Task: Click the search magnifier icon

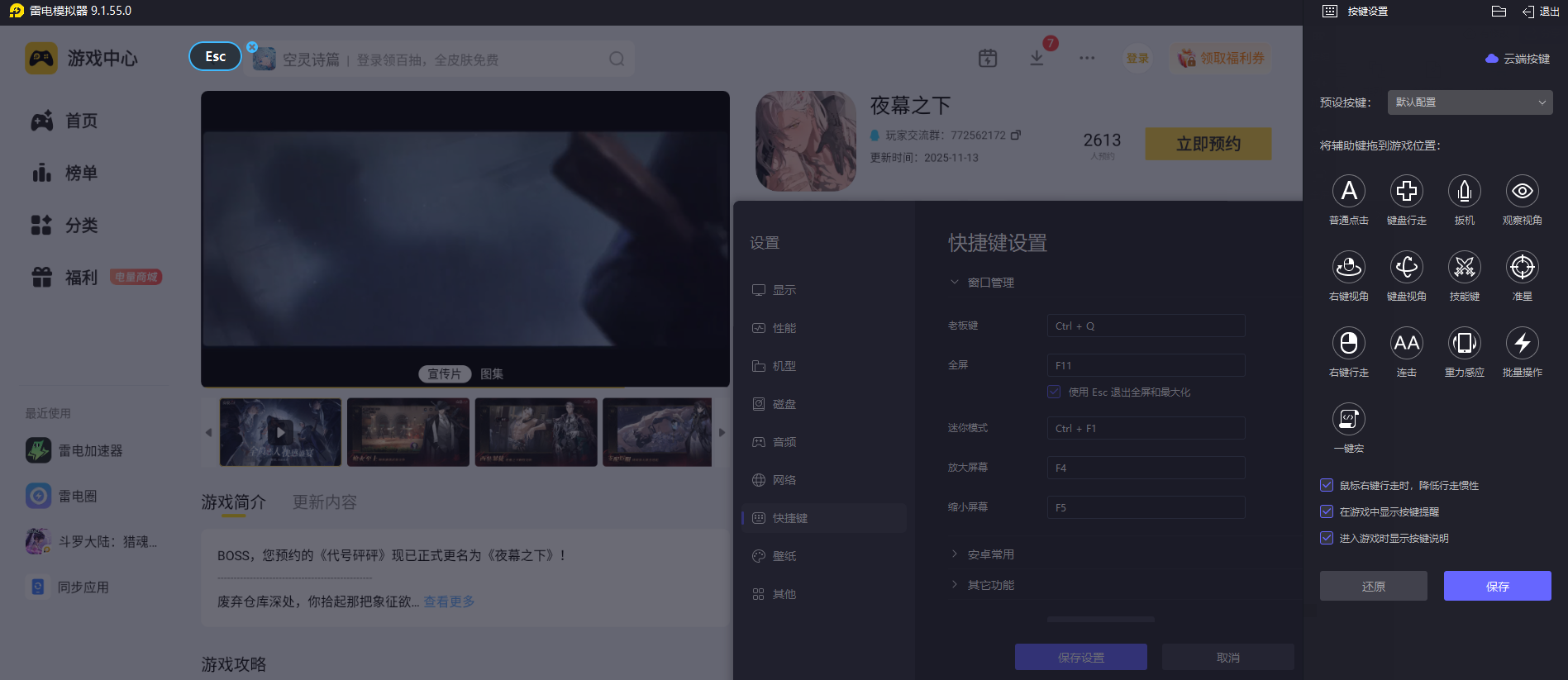Action: point(617,59)
